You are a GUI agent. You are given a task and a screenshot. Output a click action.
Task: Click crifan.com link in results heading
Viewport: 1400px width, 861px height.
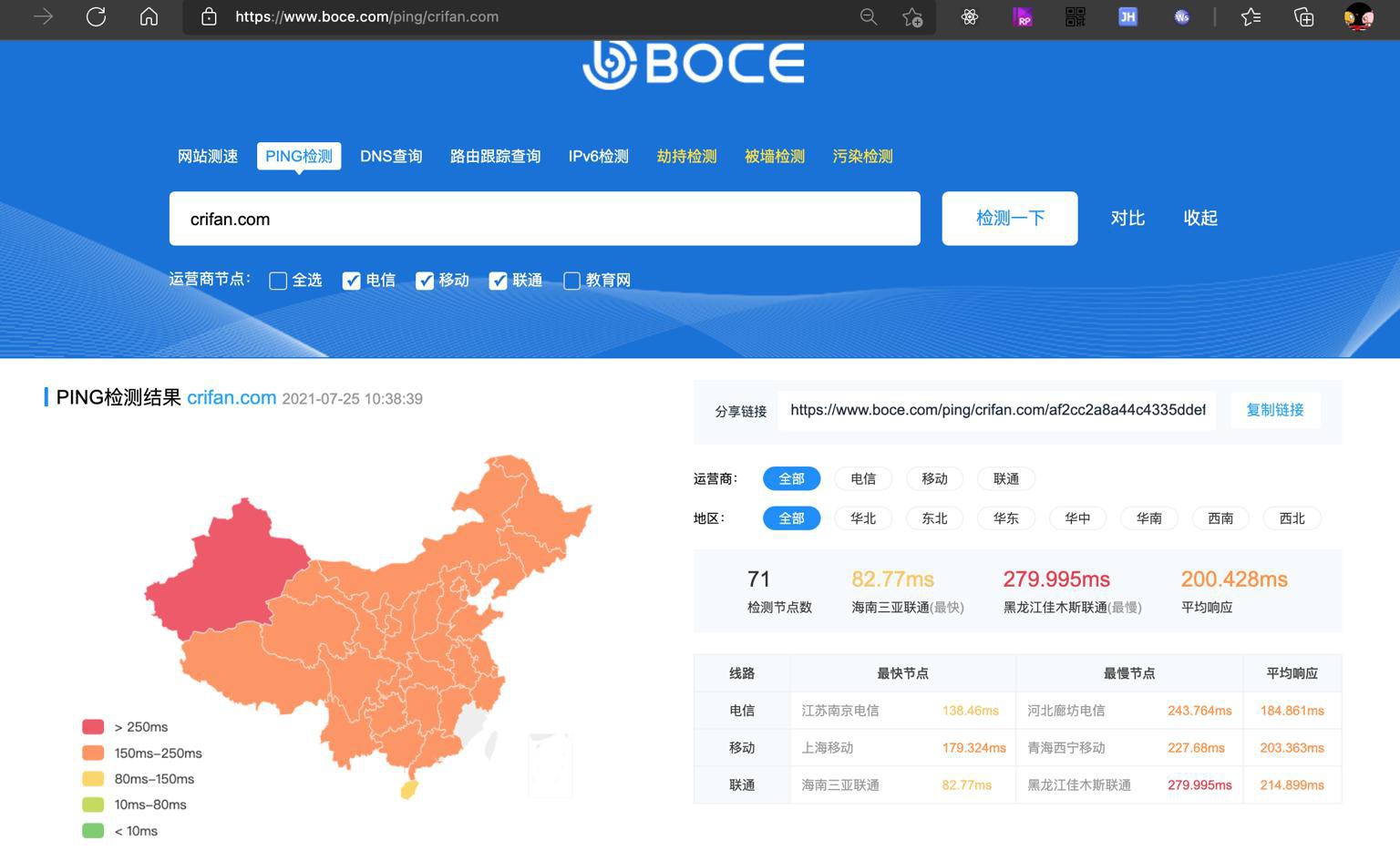[x=232, y=397]
